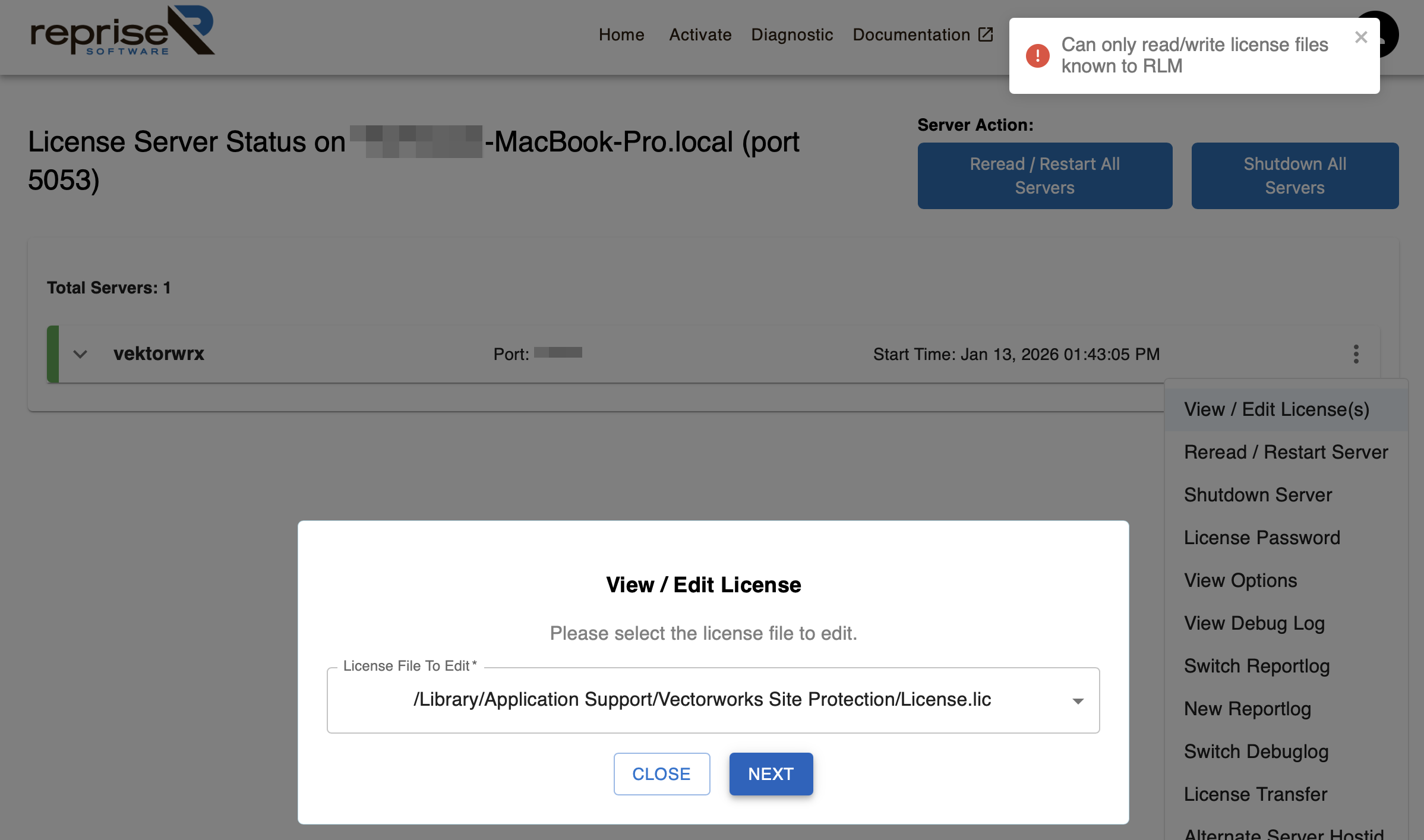Screen dimensions: 1424x840
Task: Select View Debug Log menu entry
Action: pos(1254,623)
